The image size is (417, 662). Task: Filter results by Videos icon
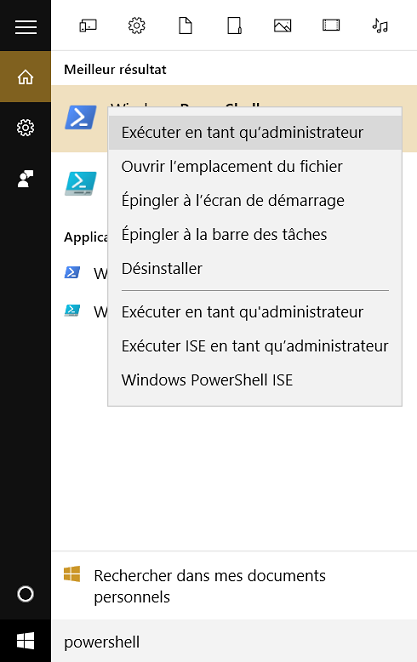[331, 26]
